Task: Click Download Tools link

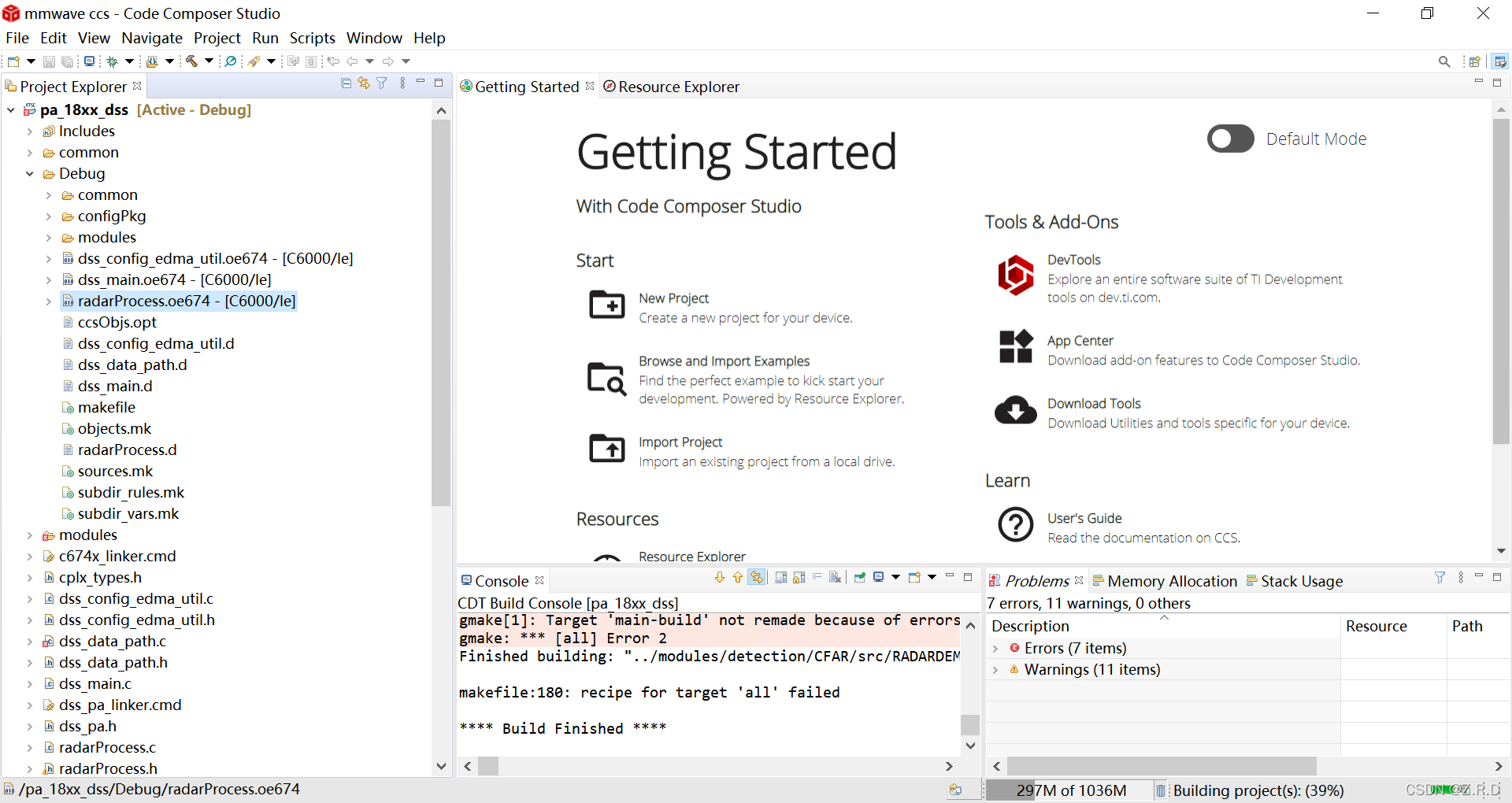Action: click(1094, 404)
